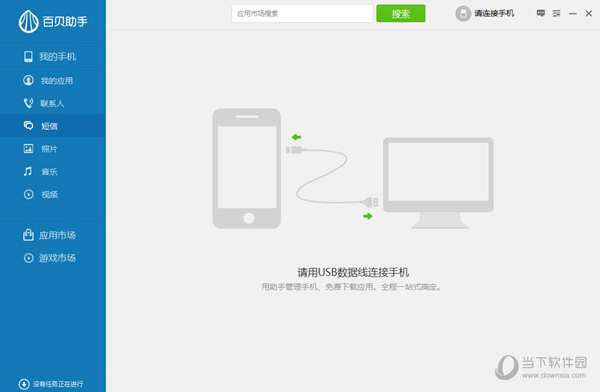Open the main menu icon in title bar

[556, 13]
